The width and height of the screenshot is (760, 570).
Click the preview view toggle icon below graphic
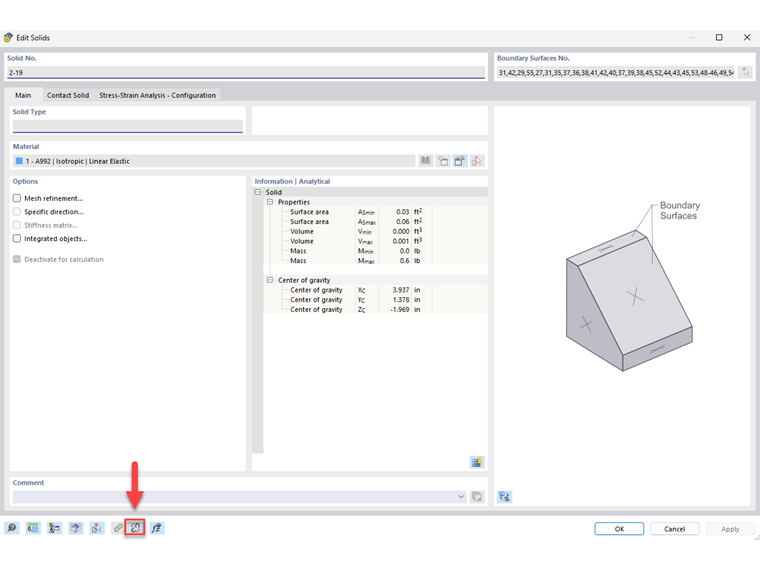pyautogui.click(x=504, y=496)
